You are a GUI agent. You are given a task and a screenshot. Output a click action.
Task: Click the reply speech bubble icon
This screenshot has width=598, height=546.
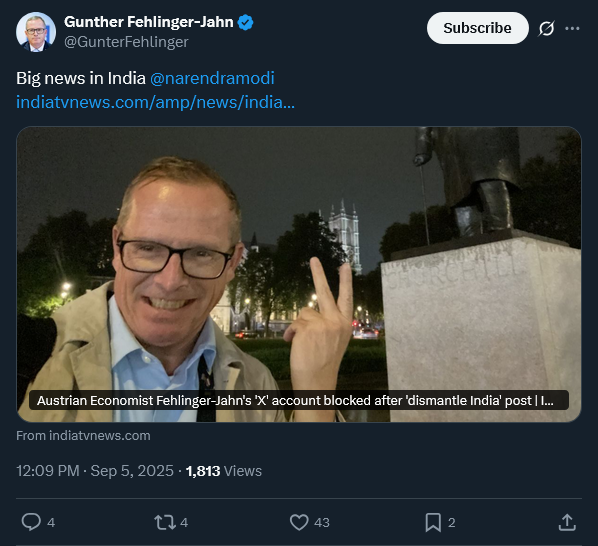31,522
